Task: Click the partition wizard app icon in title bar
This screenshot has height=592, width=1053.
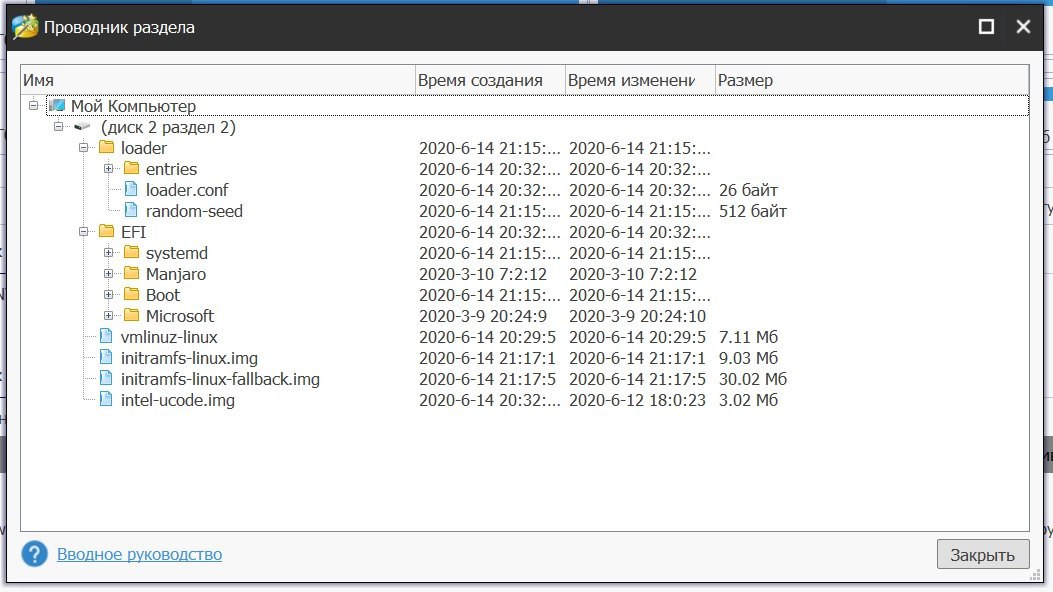Action: coord(25,27)
